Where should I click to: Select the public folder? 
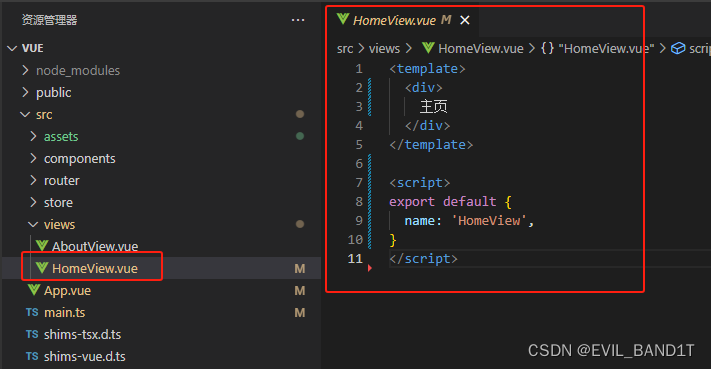[x=54, y=92]
